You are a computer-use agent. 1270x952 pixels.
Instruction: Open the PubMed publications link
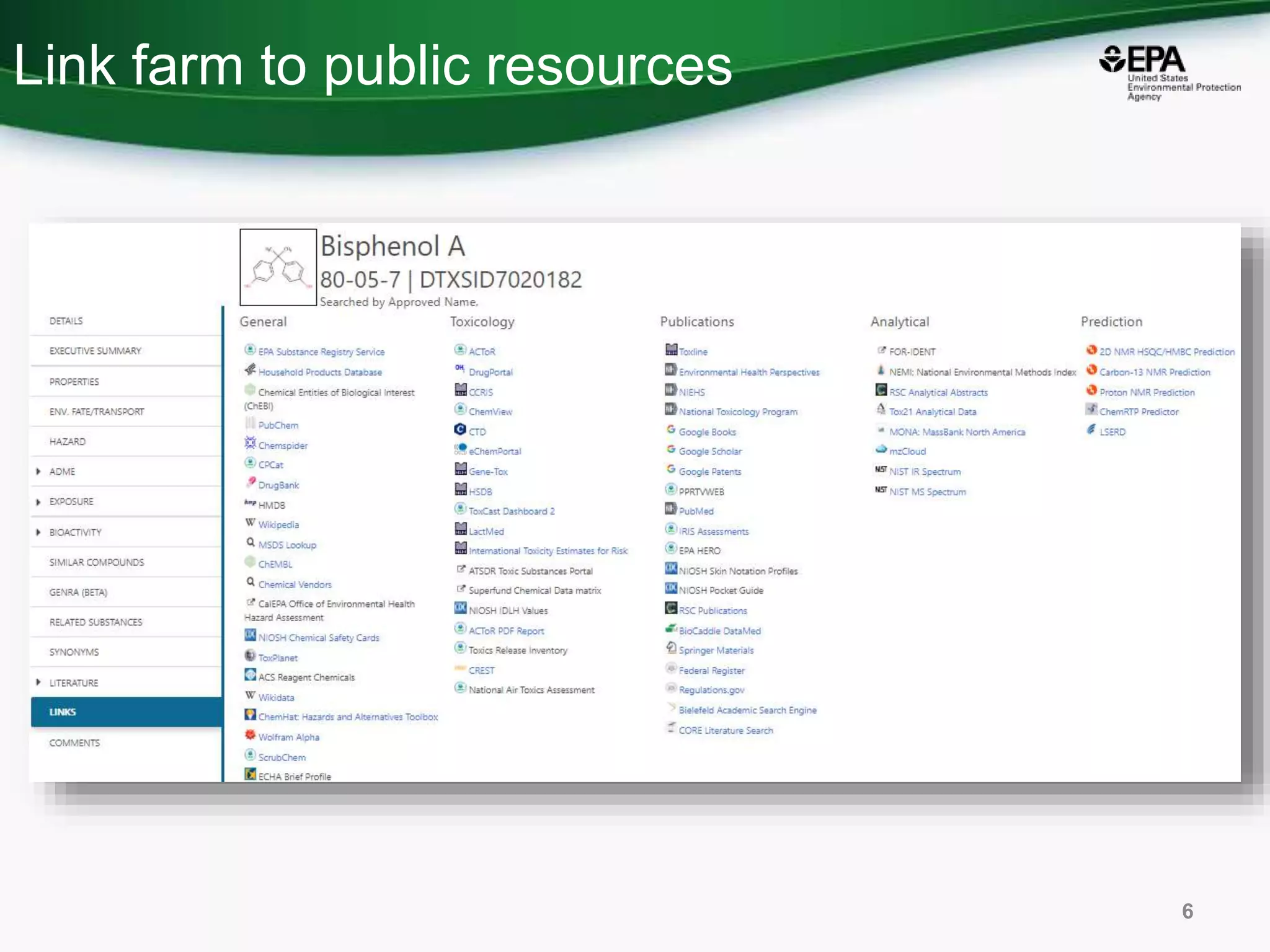point(696,511)
